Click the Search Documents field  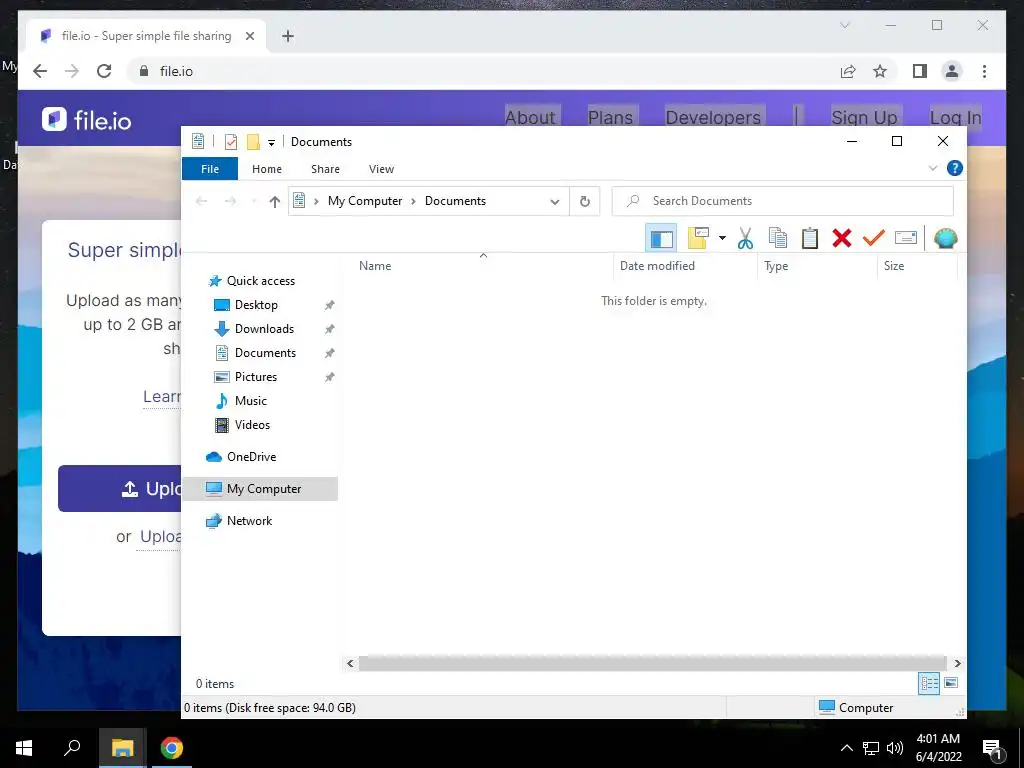coord(782,201)
